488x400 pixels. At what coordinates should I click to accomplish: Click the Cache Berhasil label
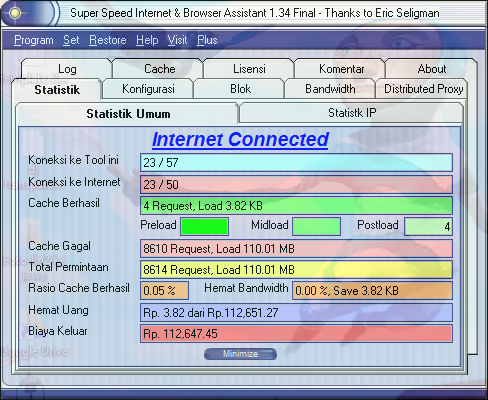tap(64, 203)
